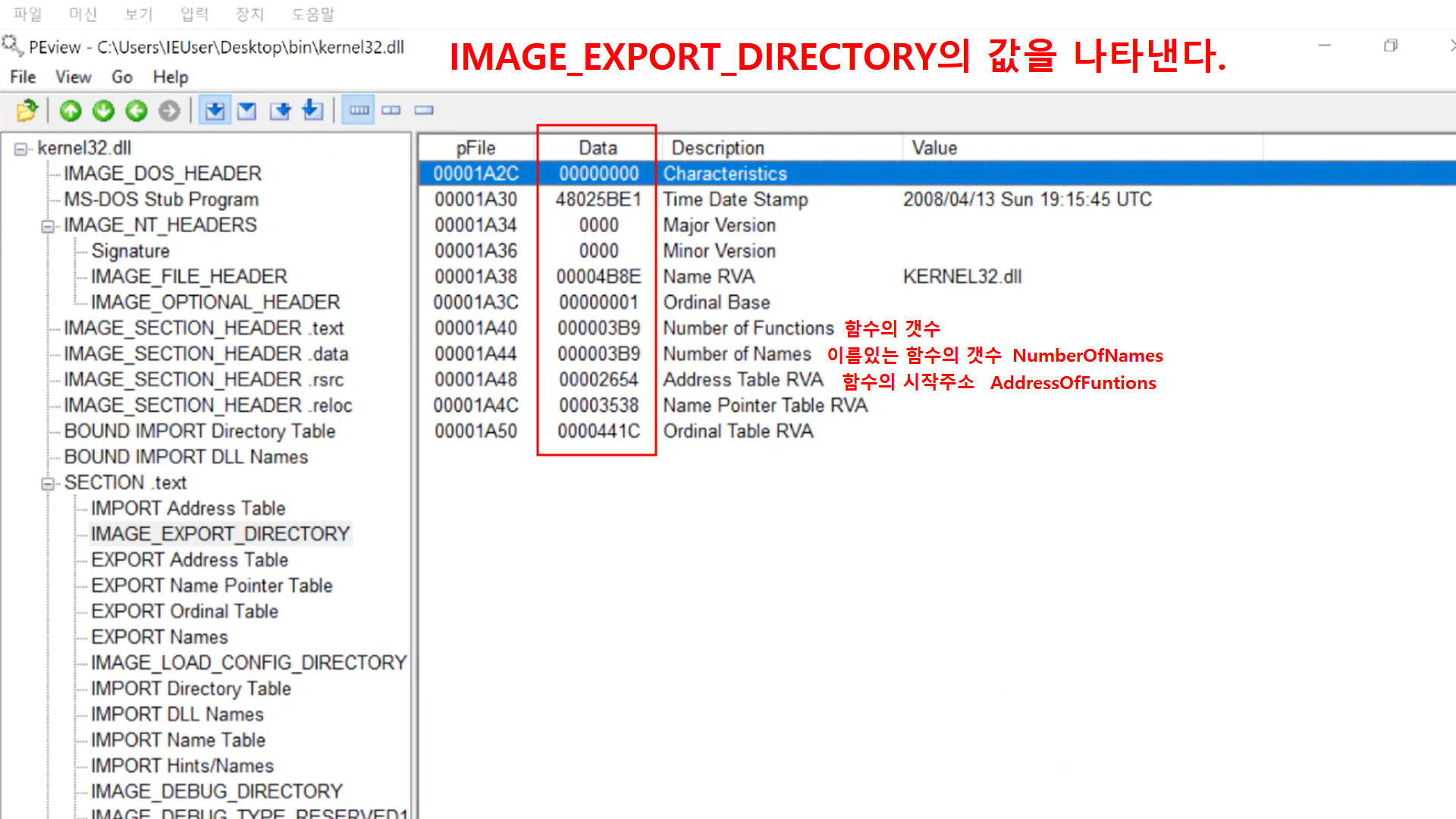This screenshot has width=1456, height=819.
Task: Select EXPORT Name Pointer Table item
Action: click(x=212, y=586)
